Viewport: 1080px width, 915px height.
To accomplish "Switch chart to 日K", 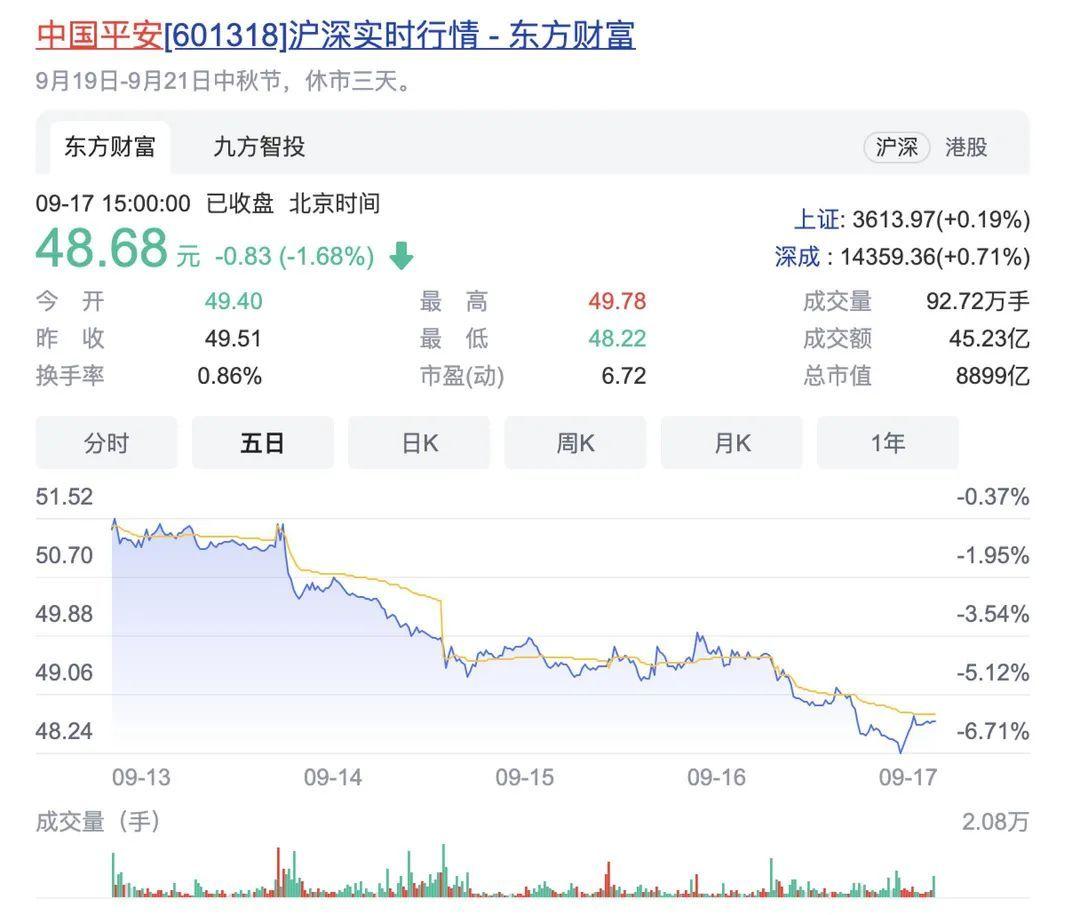I will click(x=419, y=443).
